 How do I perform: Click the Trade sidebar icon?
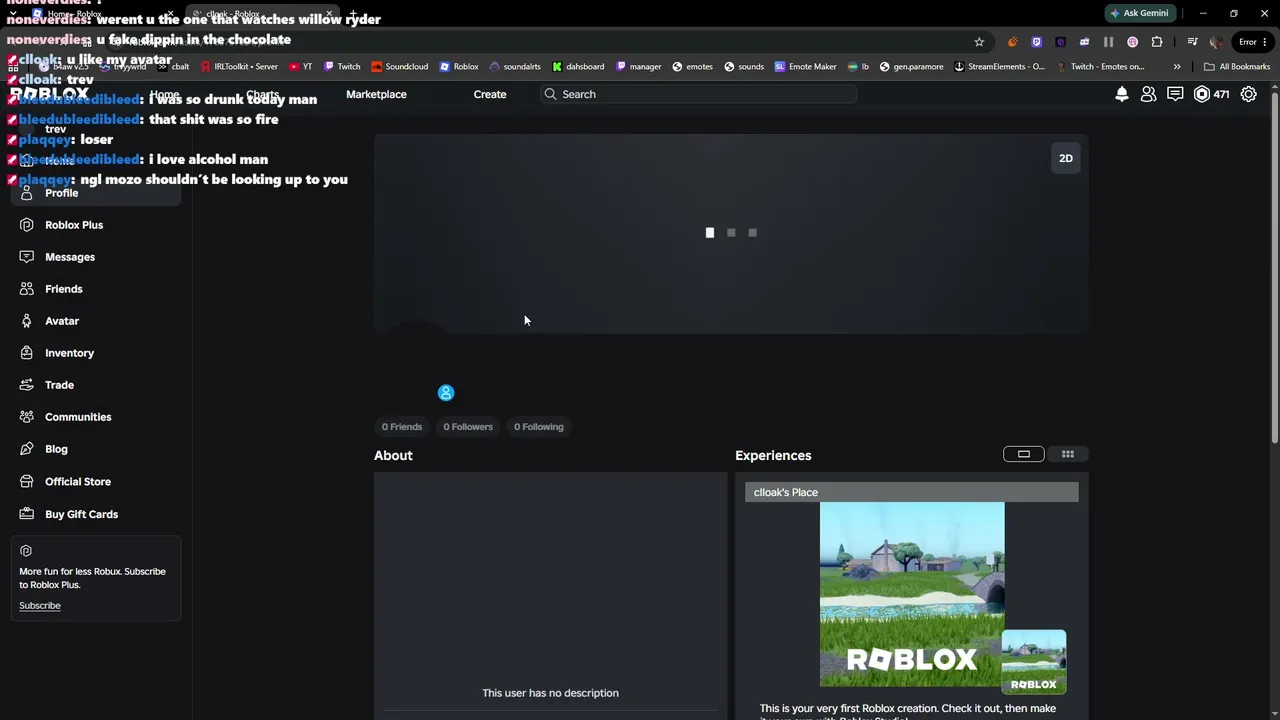(x=26, y=385)
